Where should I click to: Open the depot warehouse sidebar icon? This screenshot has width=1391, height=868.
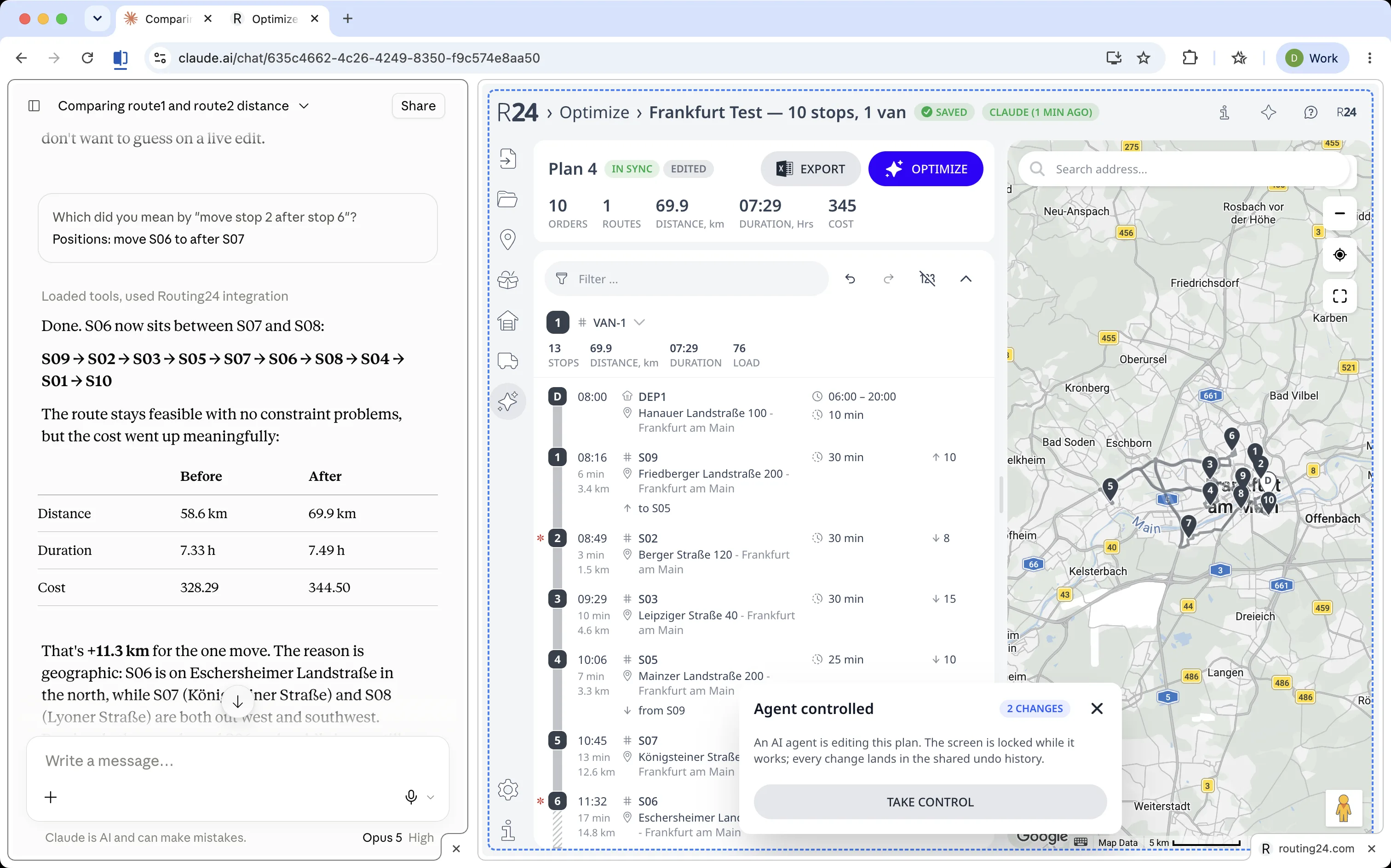(508, 320)
